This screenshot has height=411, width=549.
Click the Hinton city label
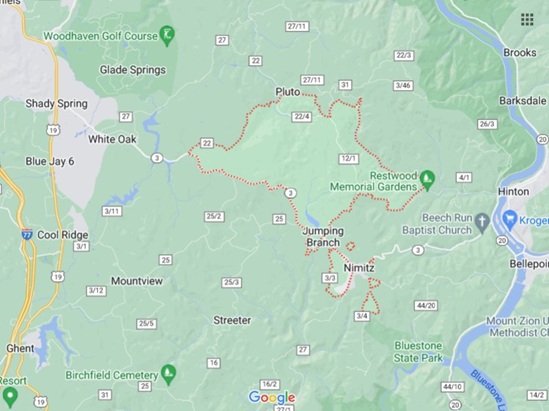[x=513, y=191]
